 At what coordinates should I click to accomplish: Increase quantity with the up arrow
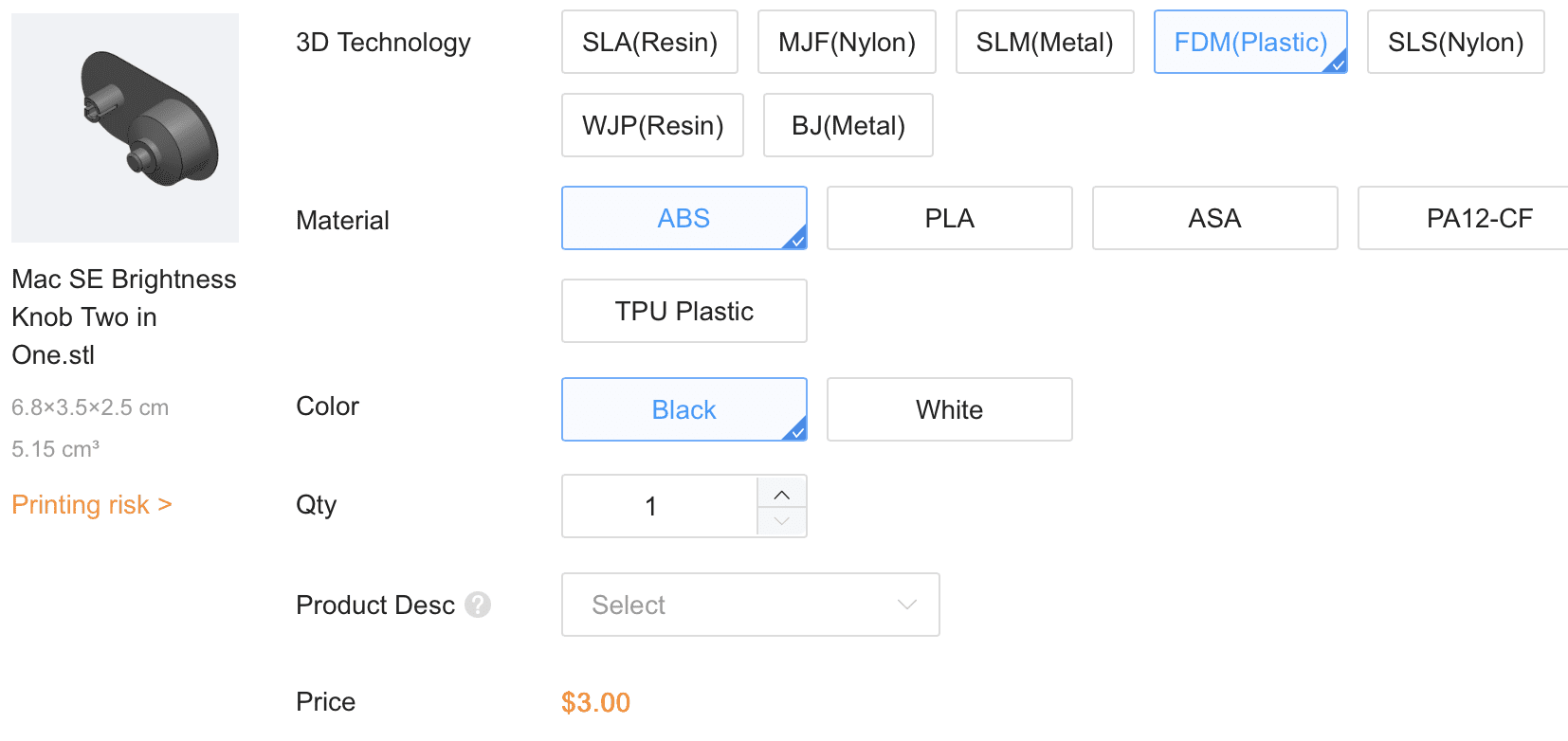point(782,494)
